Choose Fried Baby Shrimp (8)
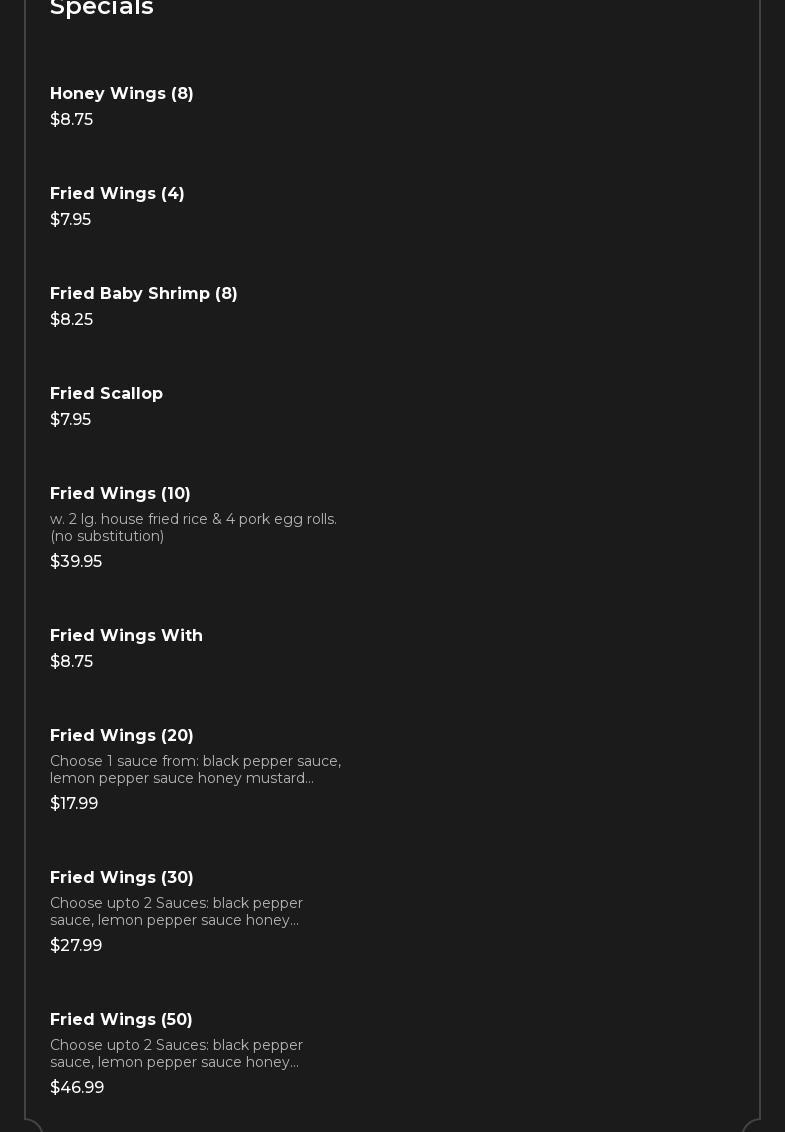 144,294
